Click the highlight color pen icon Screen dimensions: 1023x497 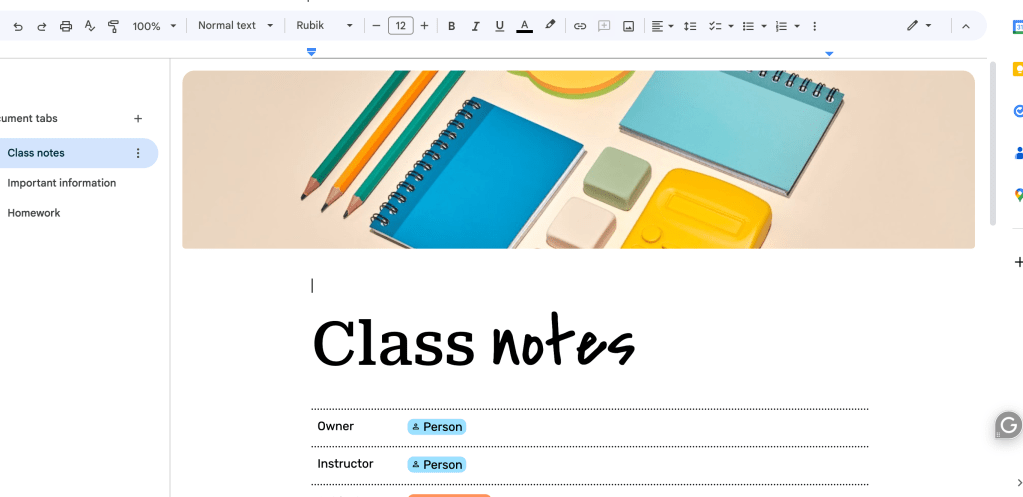549,26
